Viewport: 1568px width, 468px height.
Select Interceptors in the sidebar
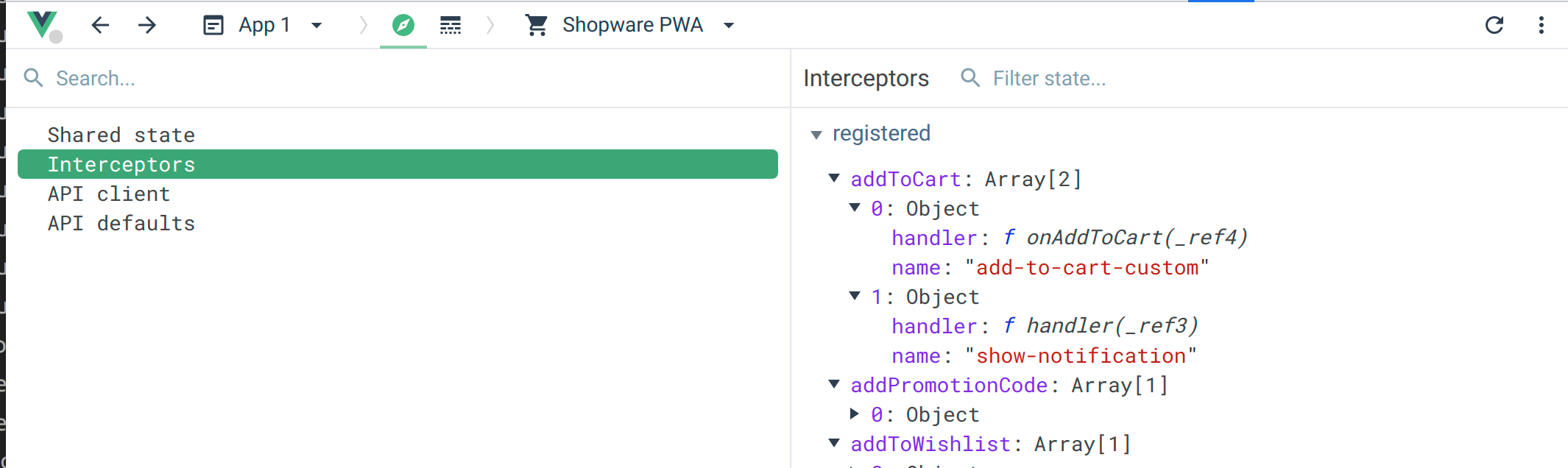121,164
